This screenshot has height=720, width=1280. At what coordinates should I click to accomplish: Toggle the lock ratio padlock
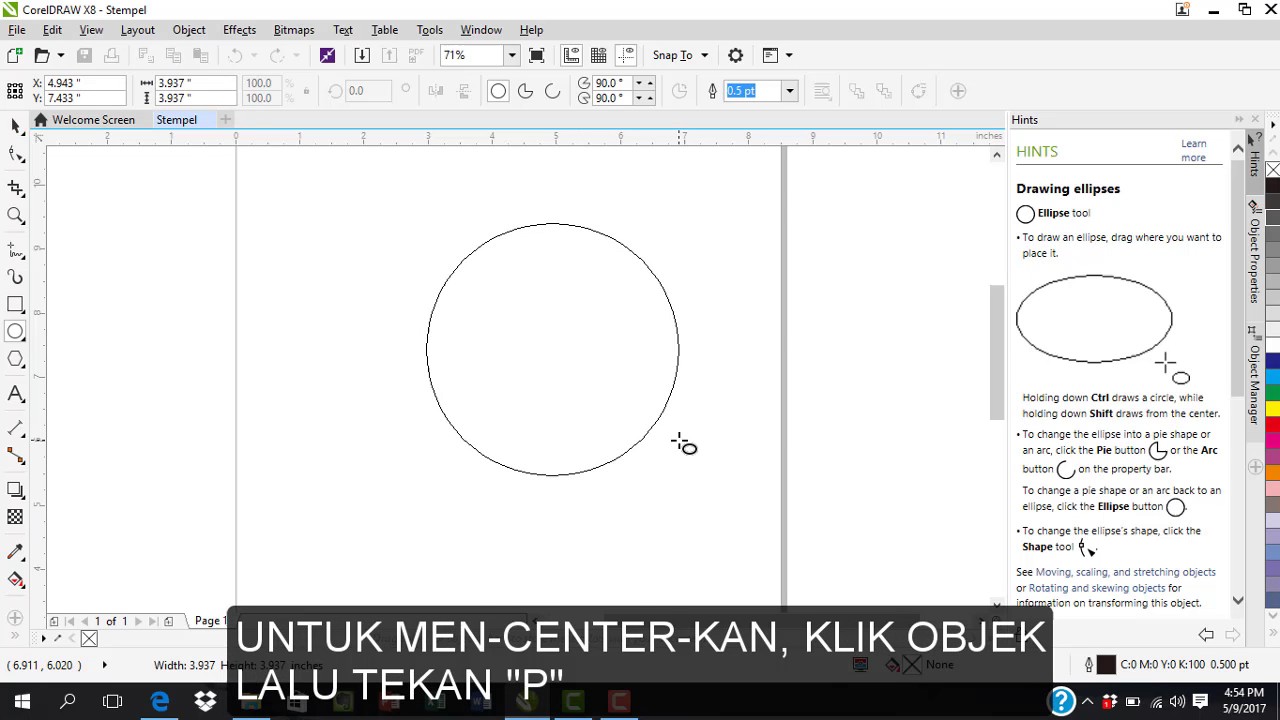point(306,91)
